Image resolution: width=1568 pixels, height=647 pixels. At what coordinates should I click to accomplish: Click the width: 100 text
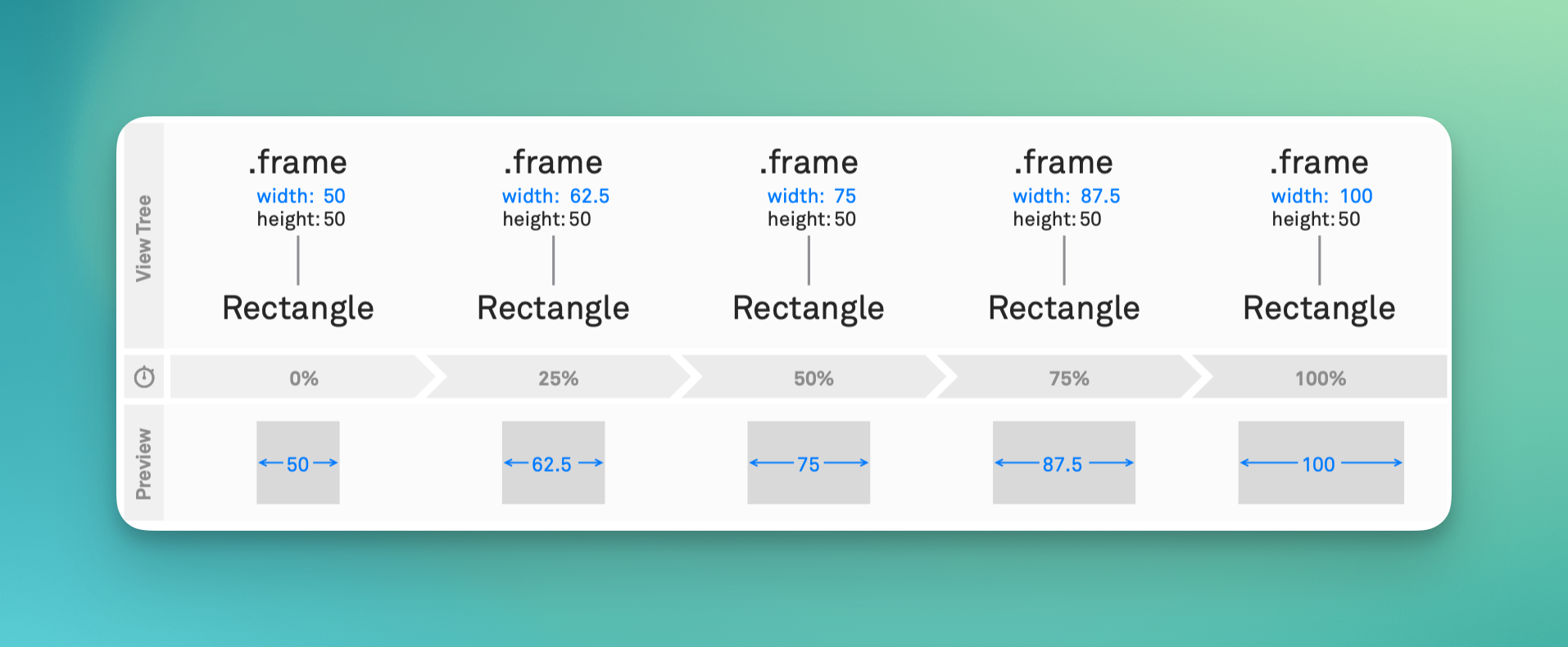point(1321,196)
